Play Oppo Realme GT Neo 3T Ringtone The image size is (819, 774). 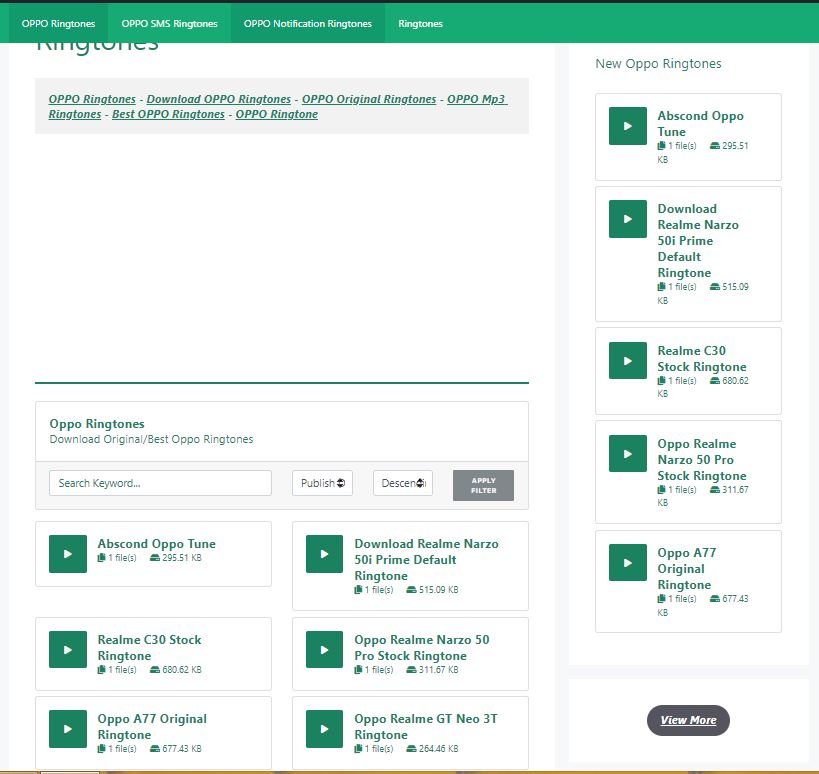(x=324, y=729)
